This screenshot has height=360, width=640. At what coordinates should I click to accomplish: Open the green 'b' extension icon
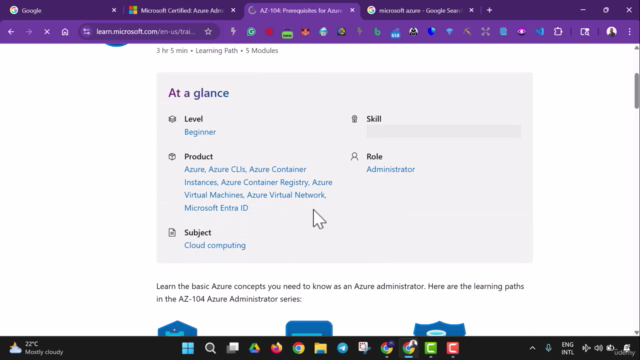click(x=377, y=31)
